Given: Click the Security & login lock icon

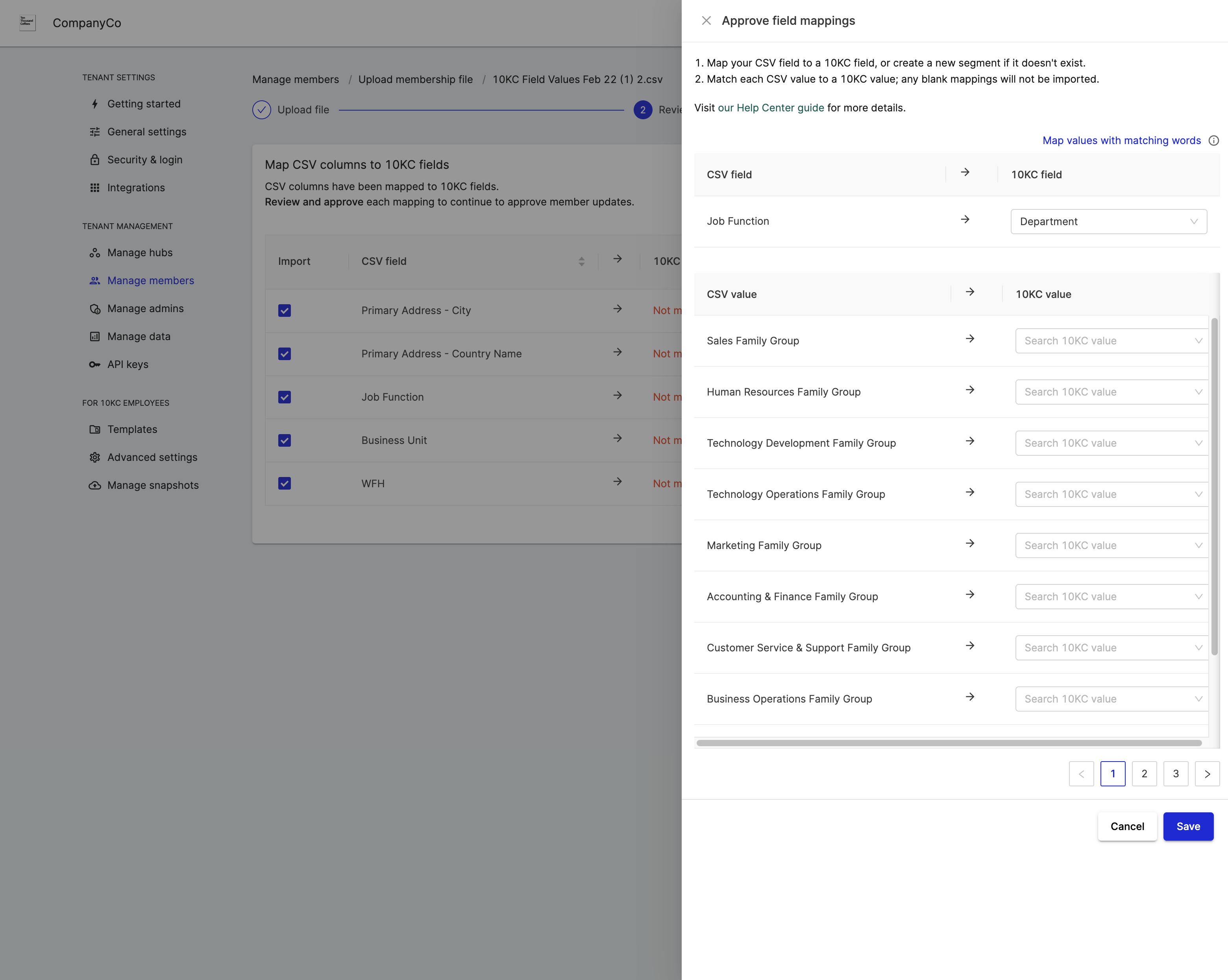Looking at the screenshot, I should [94, 159].
